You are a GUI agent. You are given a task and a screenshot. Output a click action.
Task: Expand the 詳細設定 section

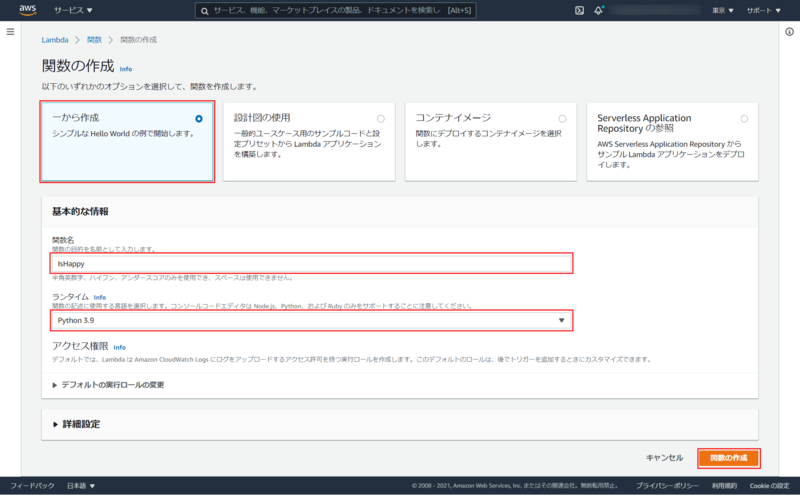(77, 424)
